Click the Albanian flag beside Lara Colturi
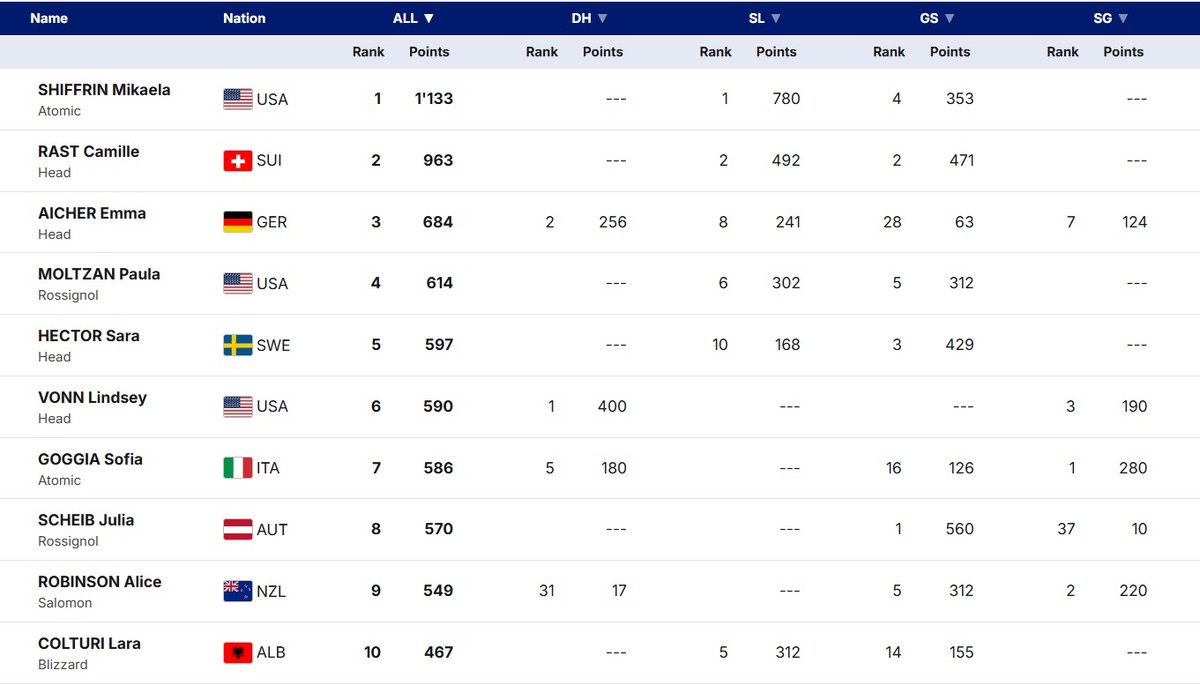This screenshot has width=1200, height=685. (238, 653)
